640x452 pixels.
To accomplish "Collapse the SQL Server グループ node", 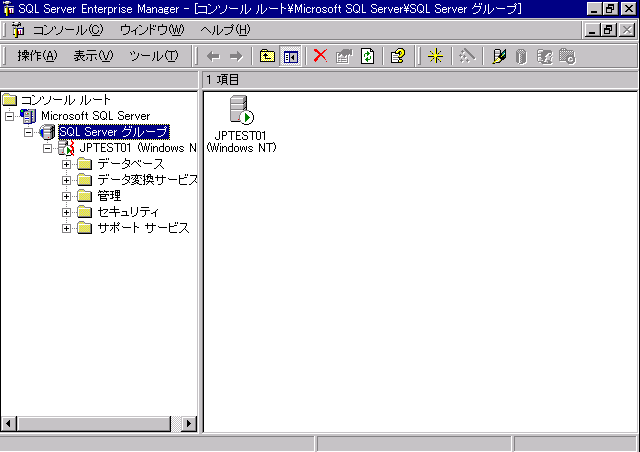I will (x=28, y=132).
